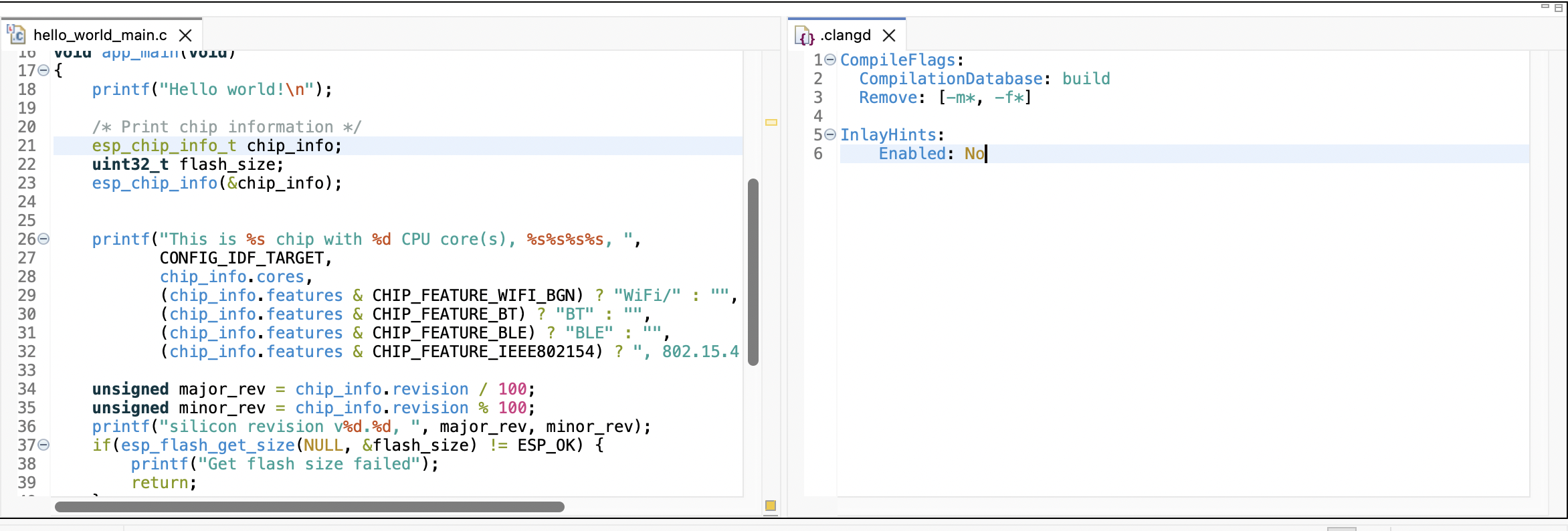This screenshot has width=1568, height=531.
Task: Click 'uint32_t' on line 22
Action: coord(130,165)
